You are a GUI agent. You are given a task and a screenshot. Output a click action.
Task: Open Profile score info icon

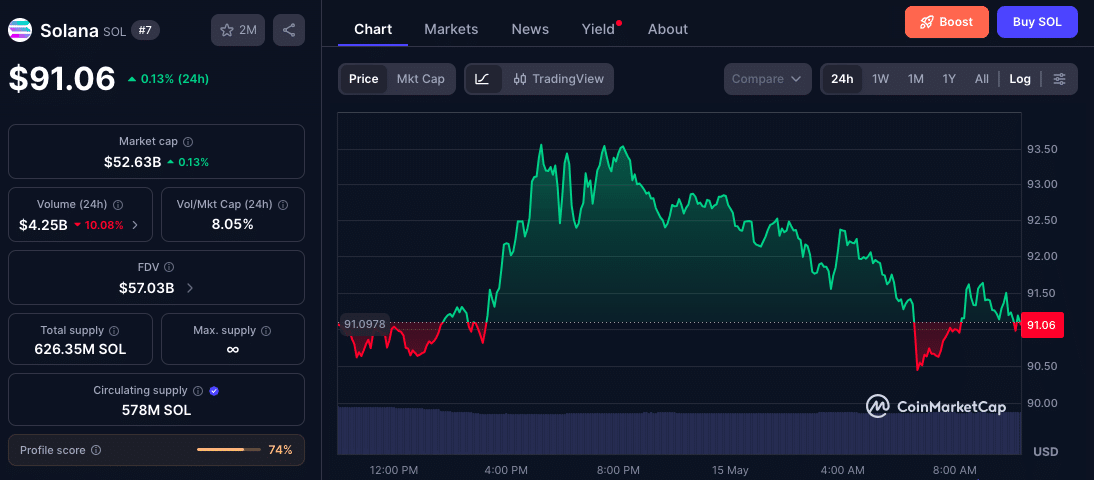click(x=96, y=451)
